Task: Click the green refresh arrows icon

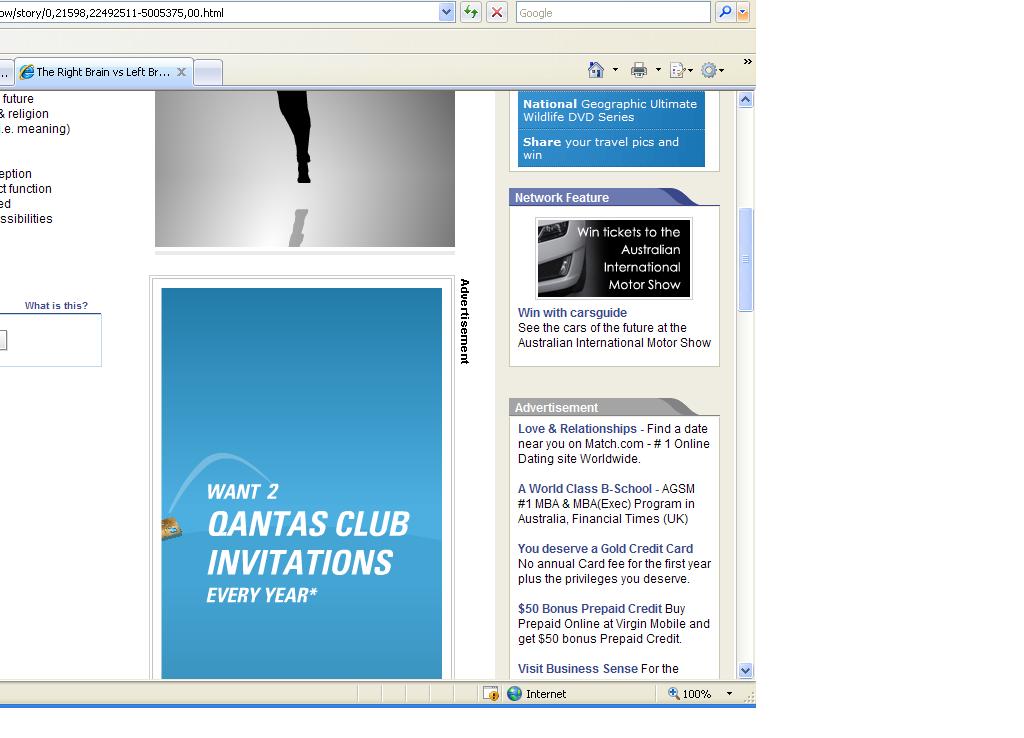Action: [471, 12]
